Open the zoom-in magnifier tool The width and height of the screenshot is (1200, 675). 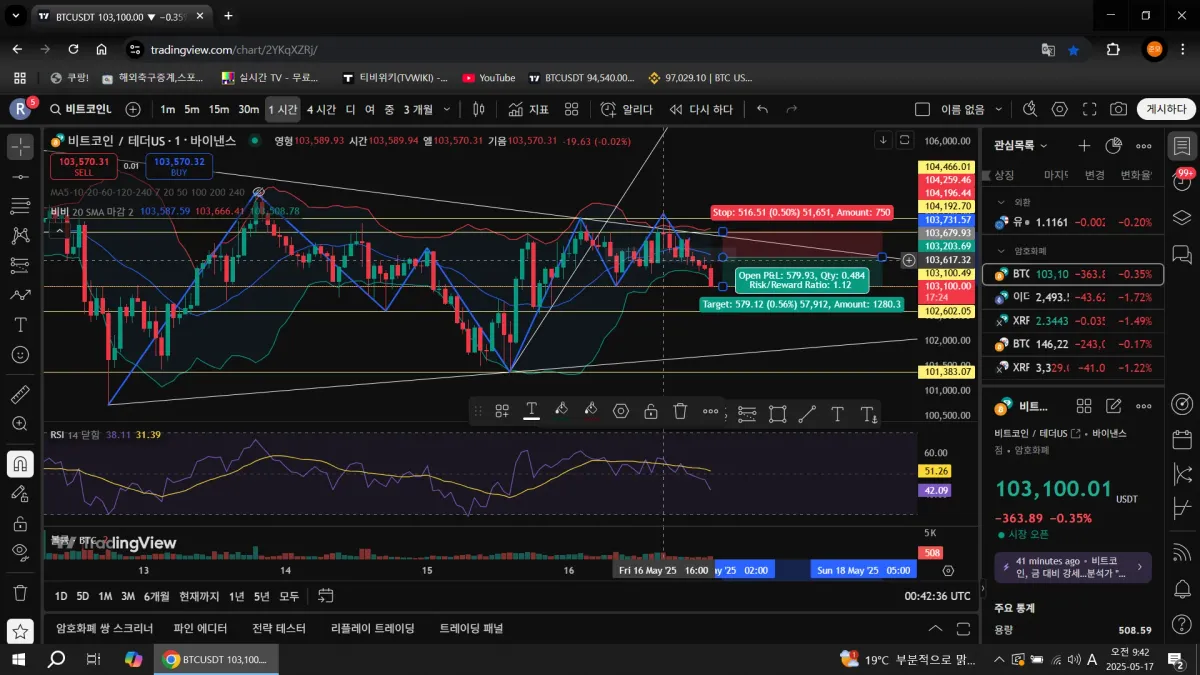pos(20,424)
